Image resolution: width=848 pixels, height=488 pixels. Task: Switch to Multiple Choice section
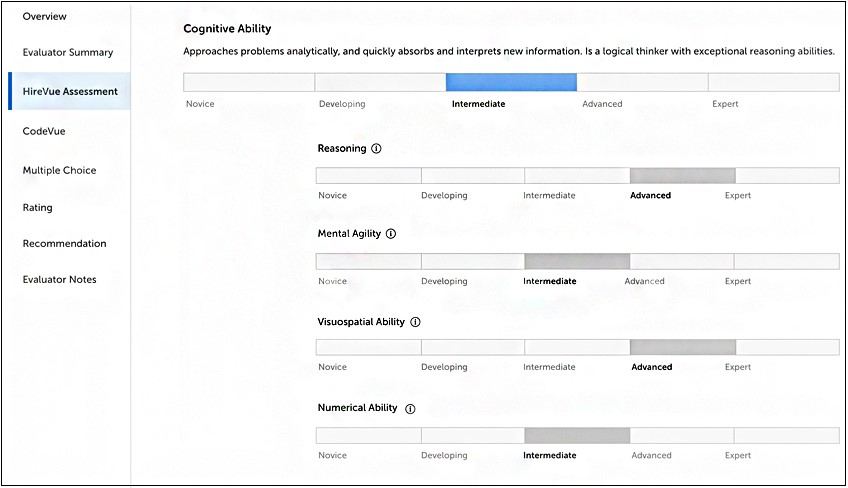(x=60, y=170)
